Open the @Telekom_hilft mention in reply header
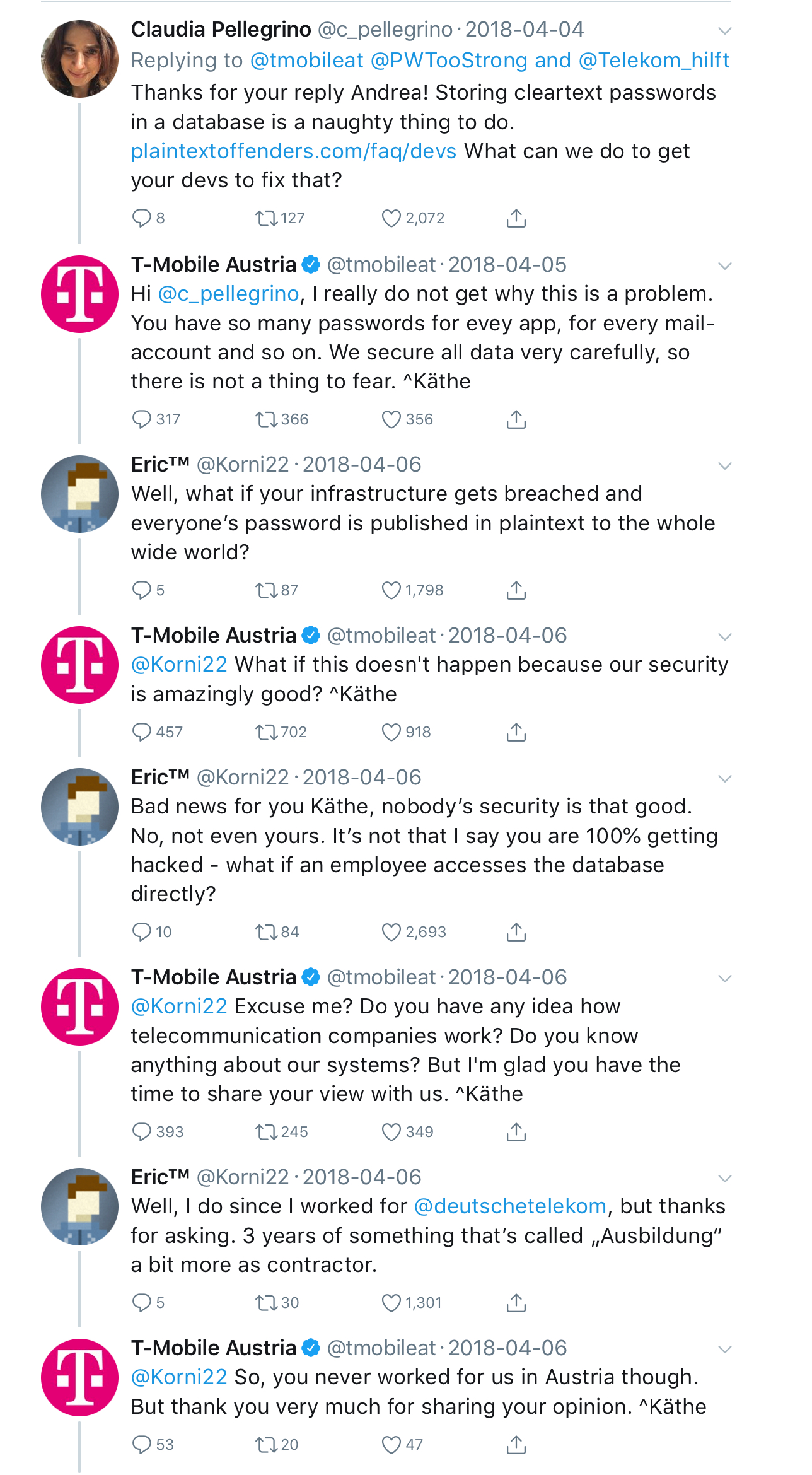This screenshot has width=812, height=1475. [x=654, y=61]
